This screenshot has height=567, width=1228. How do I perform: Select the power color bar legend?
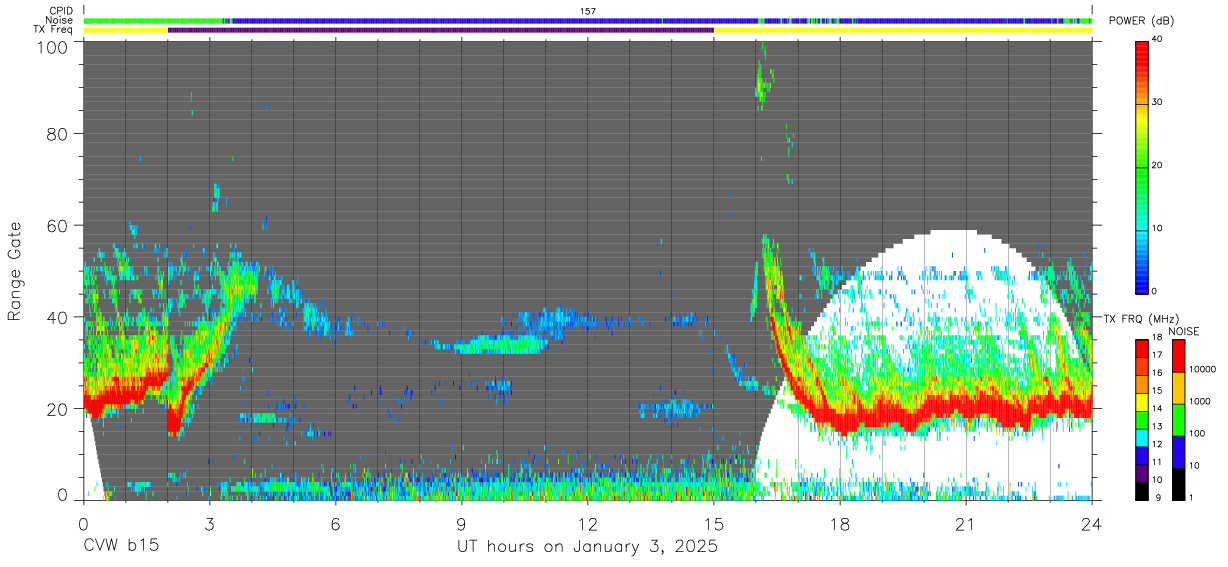1141,166
